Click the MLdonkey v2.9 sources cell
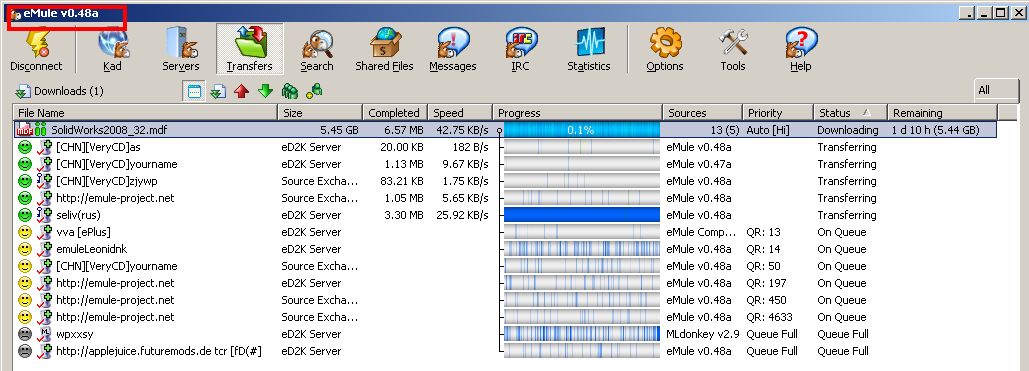Image resolution: width=1029 pixels, height=371 pixels. pos(702,334)
